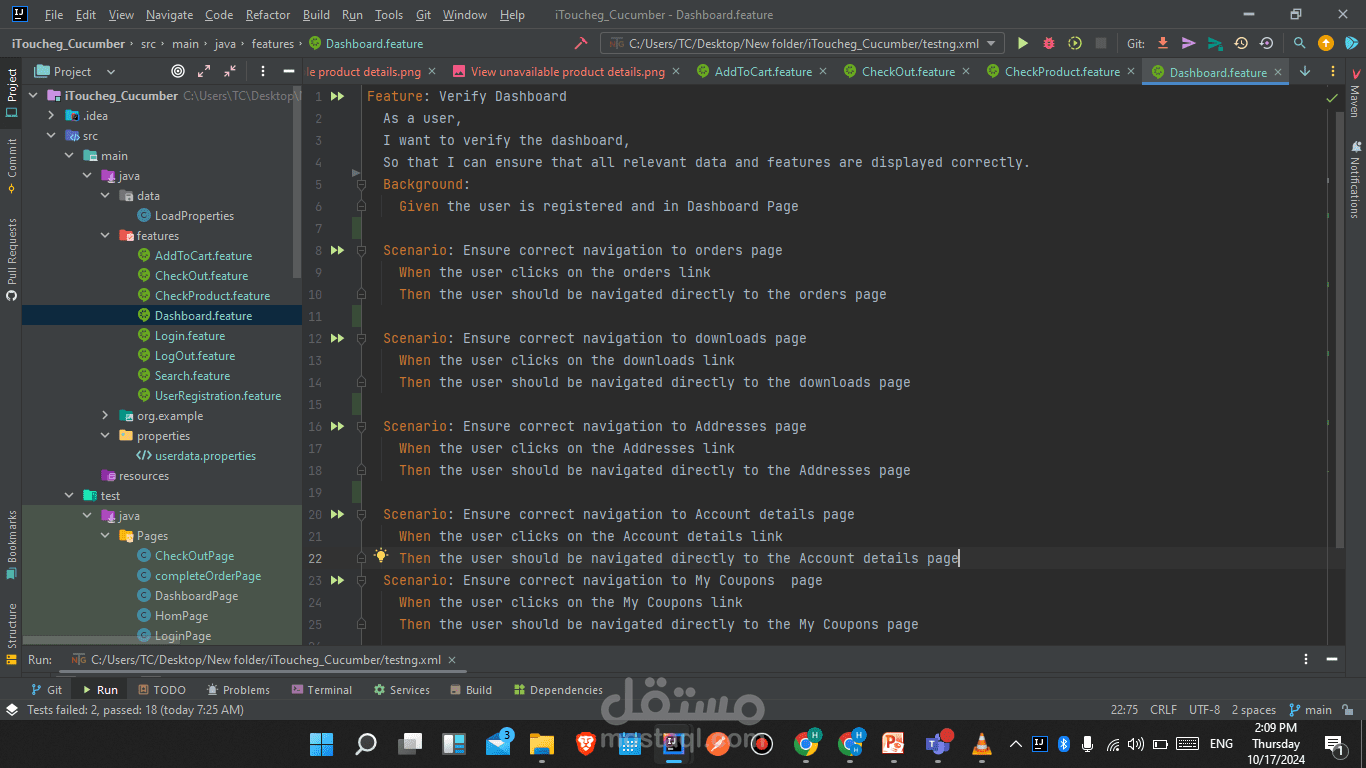
Task: Click the Git Rollback icon
Action: (1267, 44)
